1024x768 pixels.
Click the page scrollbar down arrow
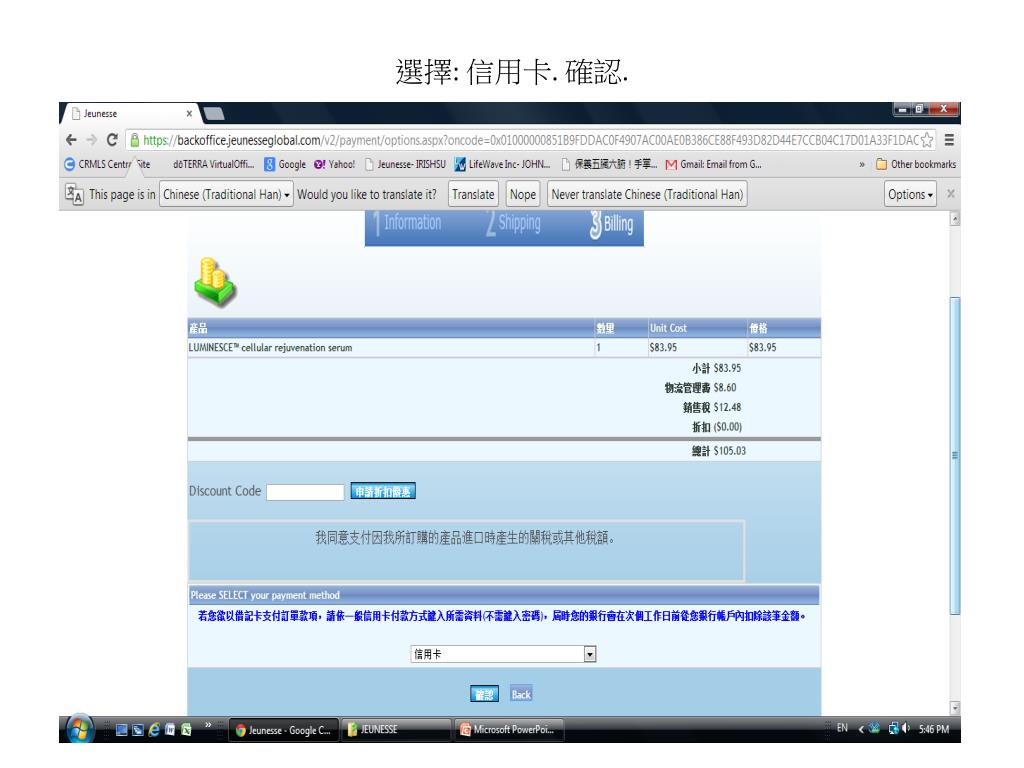tap(955, 708)
